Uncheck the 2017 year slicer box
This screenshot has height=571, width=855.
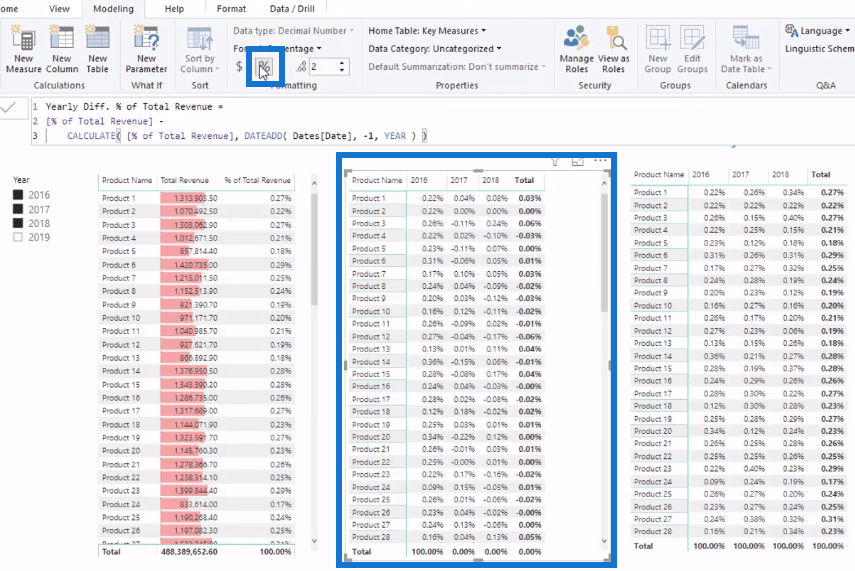pos(18,209)
